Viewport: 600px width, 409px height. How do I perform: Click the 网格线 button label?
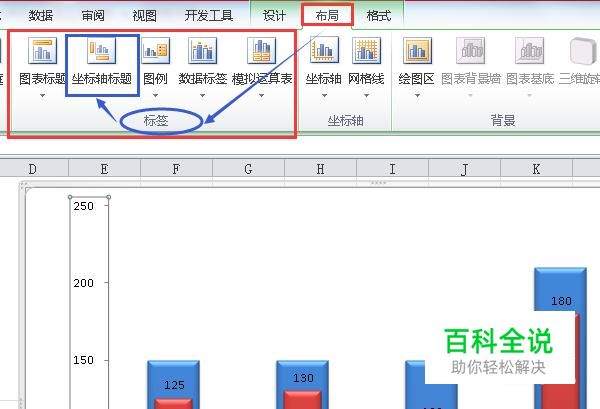coord(366,79)
